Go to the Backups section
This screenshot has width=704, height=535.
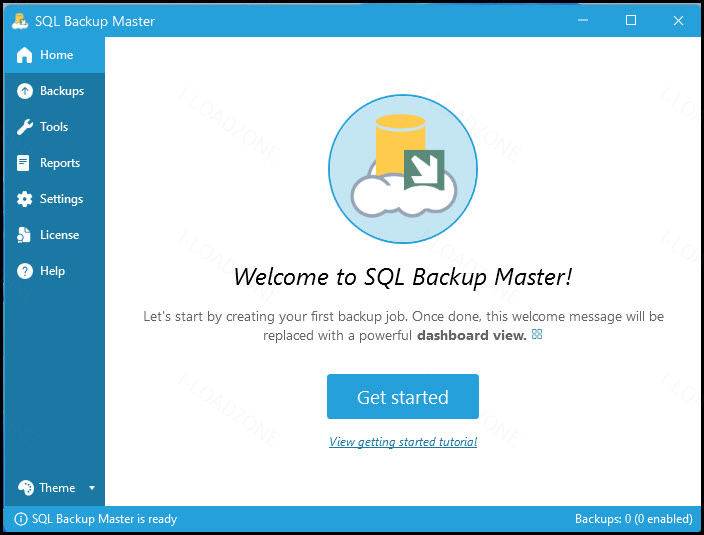62,91
